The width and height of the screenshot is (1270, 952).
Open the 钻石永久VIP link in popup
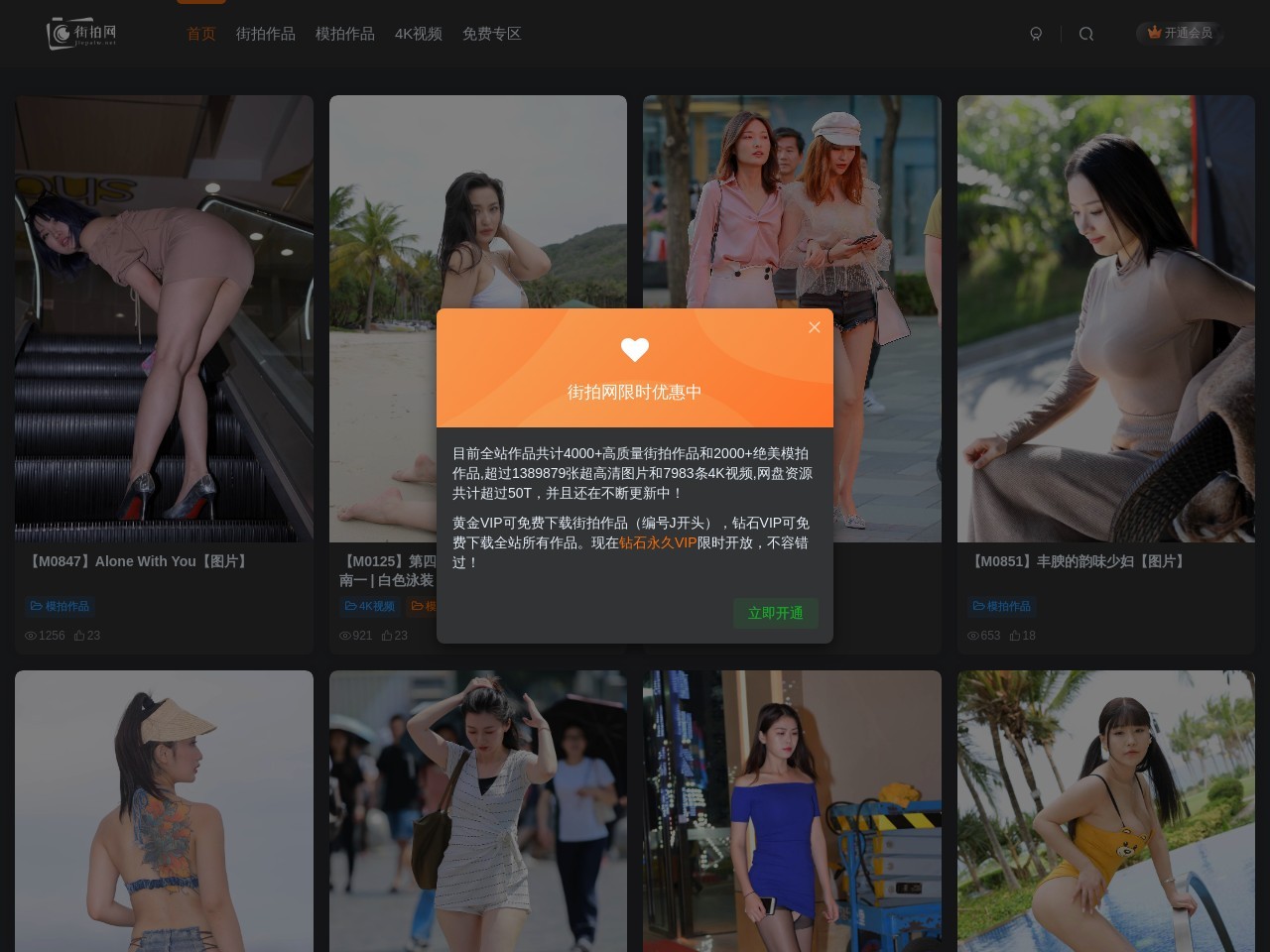pos(658,542)
